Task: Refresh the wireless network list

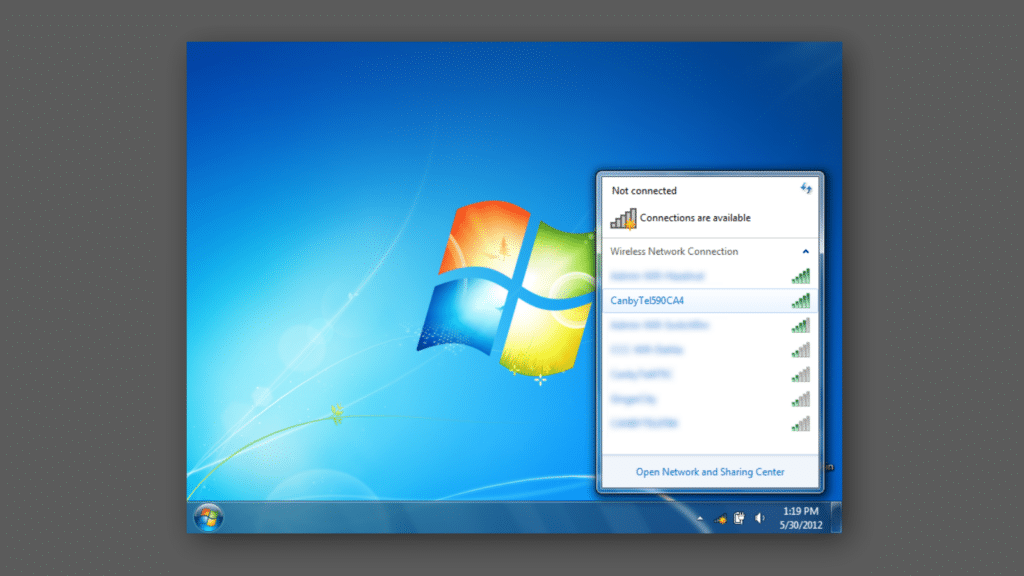Action: [x=806, y=189]
